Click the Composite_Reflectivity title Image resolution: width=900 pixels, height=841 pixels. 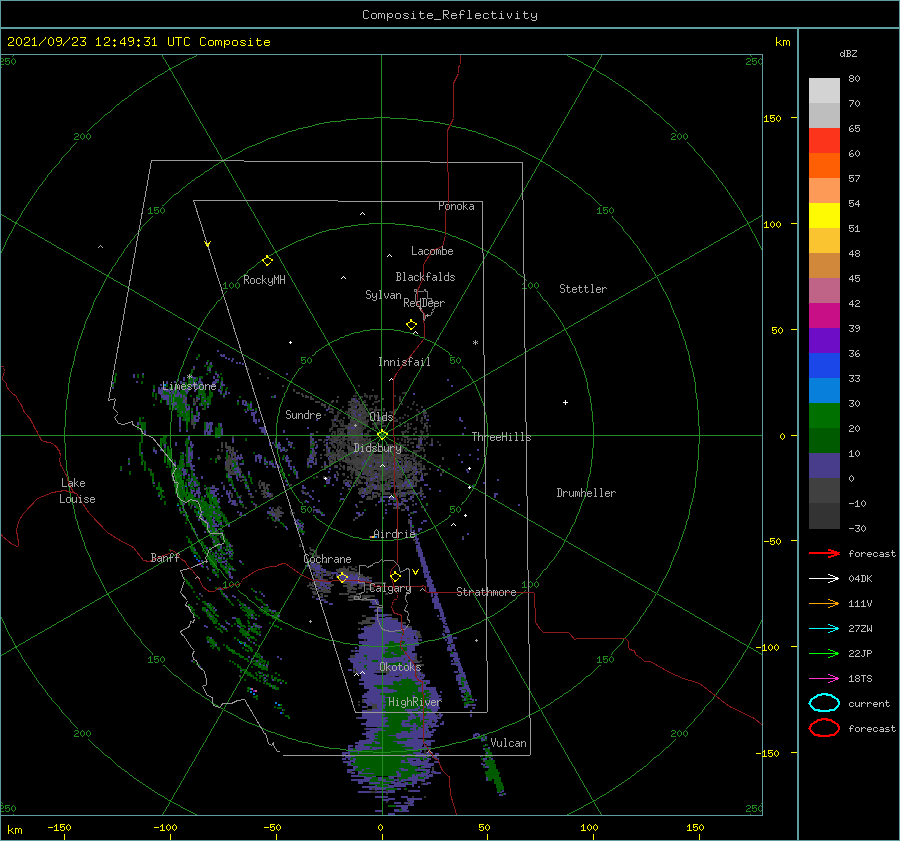450,15
